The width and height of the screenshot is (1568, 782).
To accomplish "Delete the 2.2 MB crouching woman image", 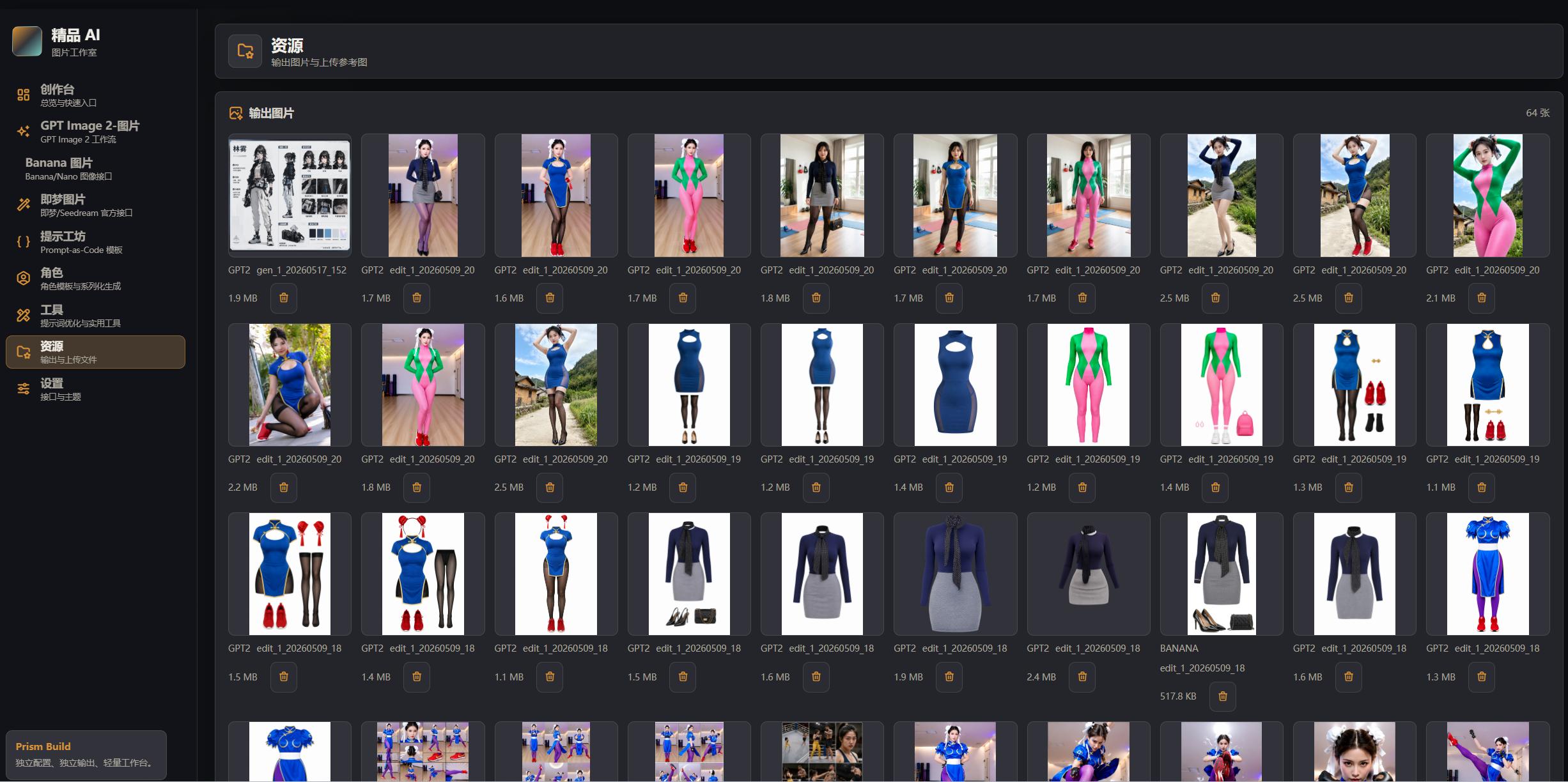I will tap(284, 487).
